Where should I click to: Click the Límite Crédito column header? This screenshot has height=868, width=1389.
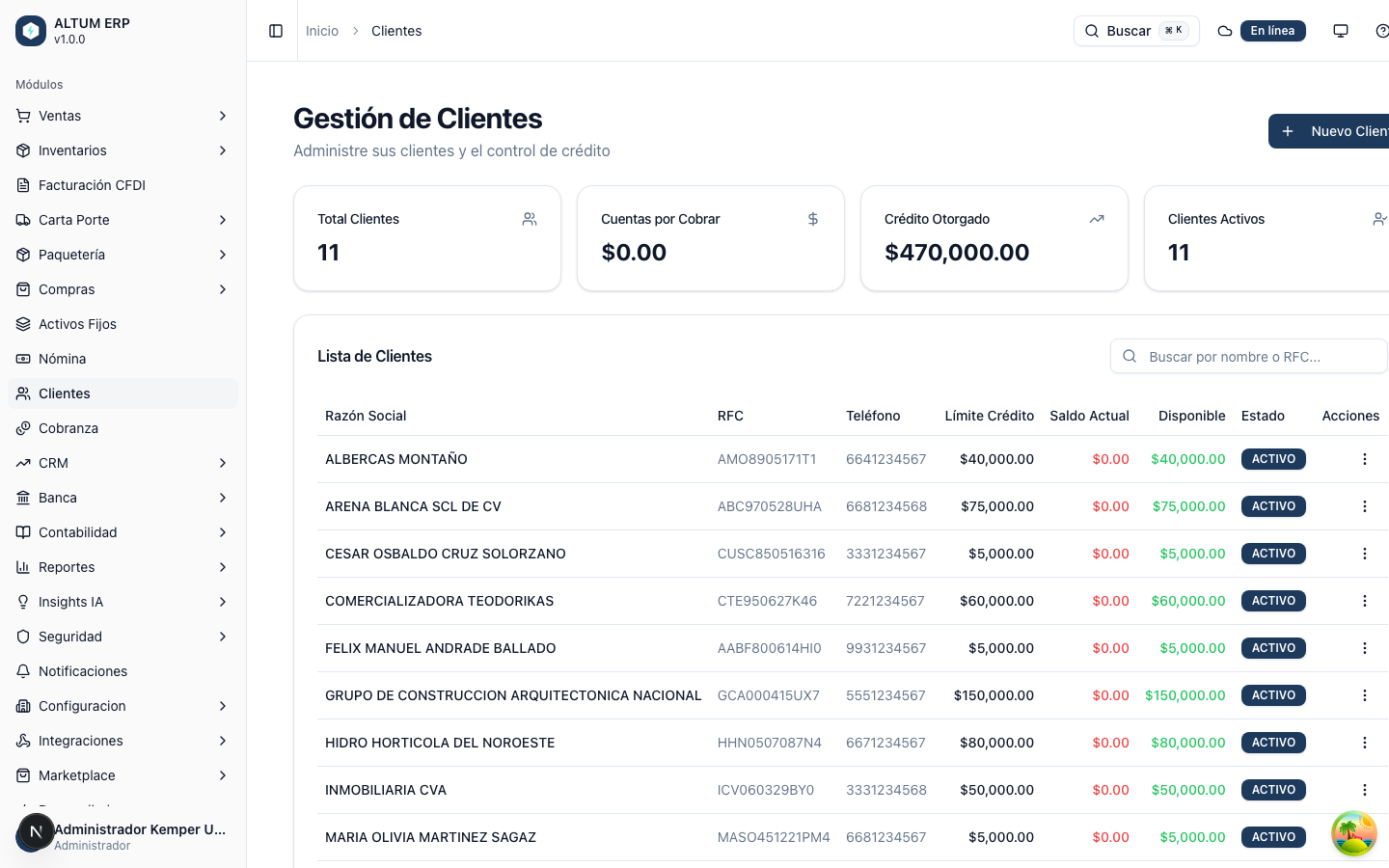point(990,416)
